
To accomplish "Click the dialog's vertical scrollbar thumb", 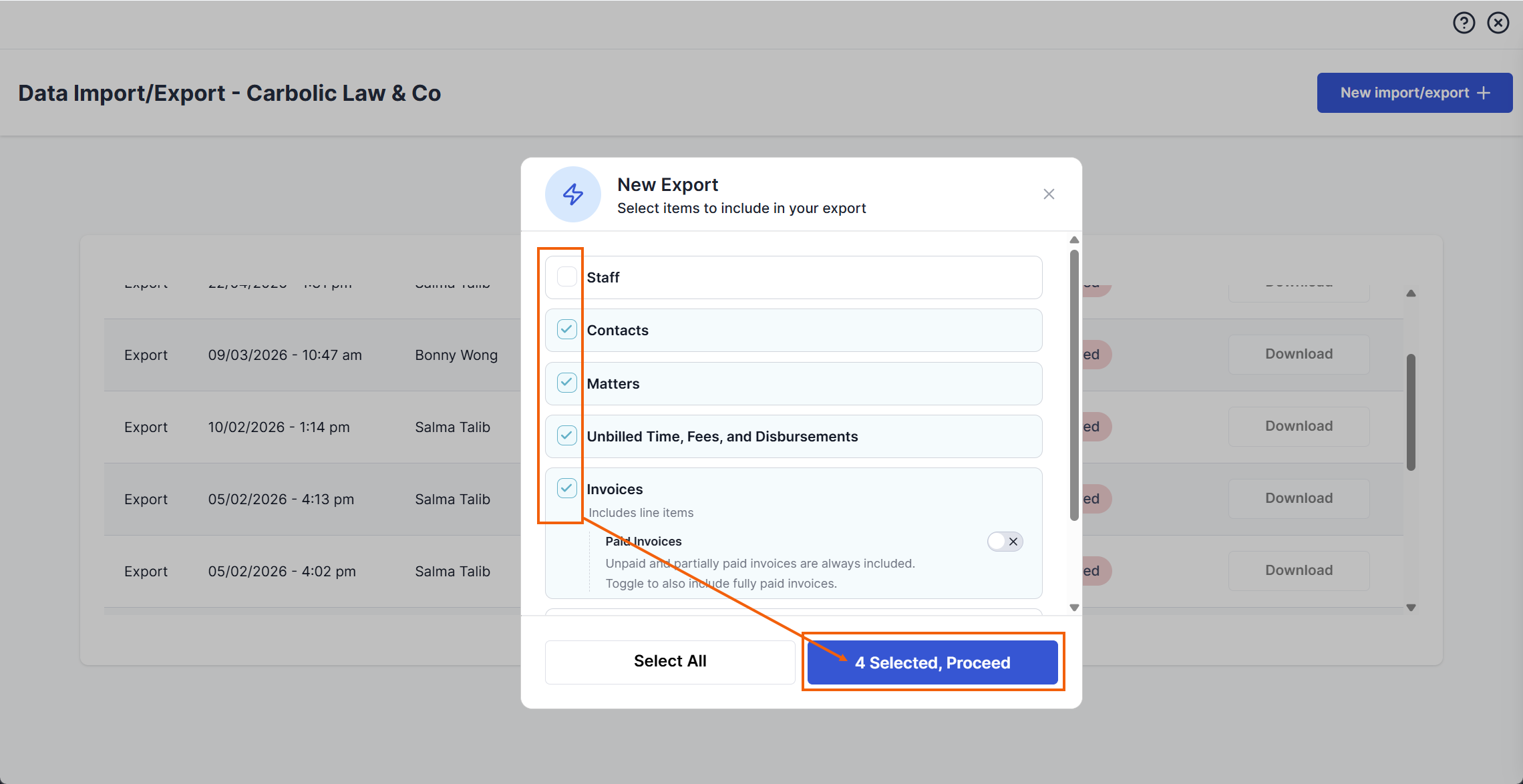I will pos(1074,385).
